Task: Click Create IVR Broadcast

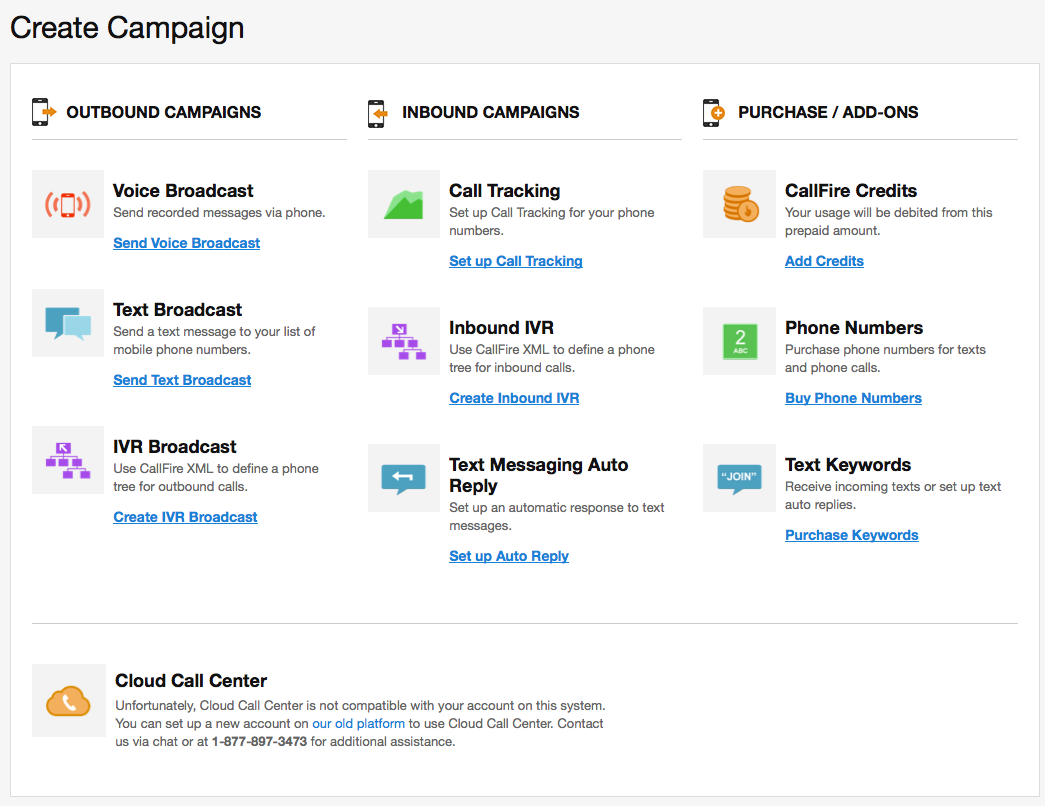Action: [185, 516]
